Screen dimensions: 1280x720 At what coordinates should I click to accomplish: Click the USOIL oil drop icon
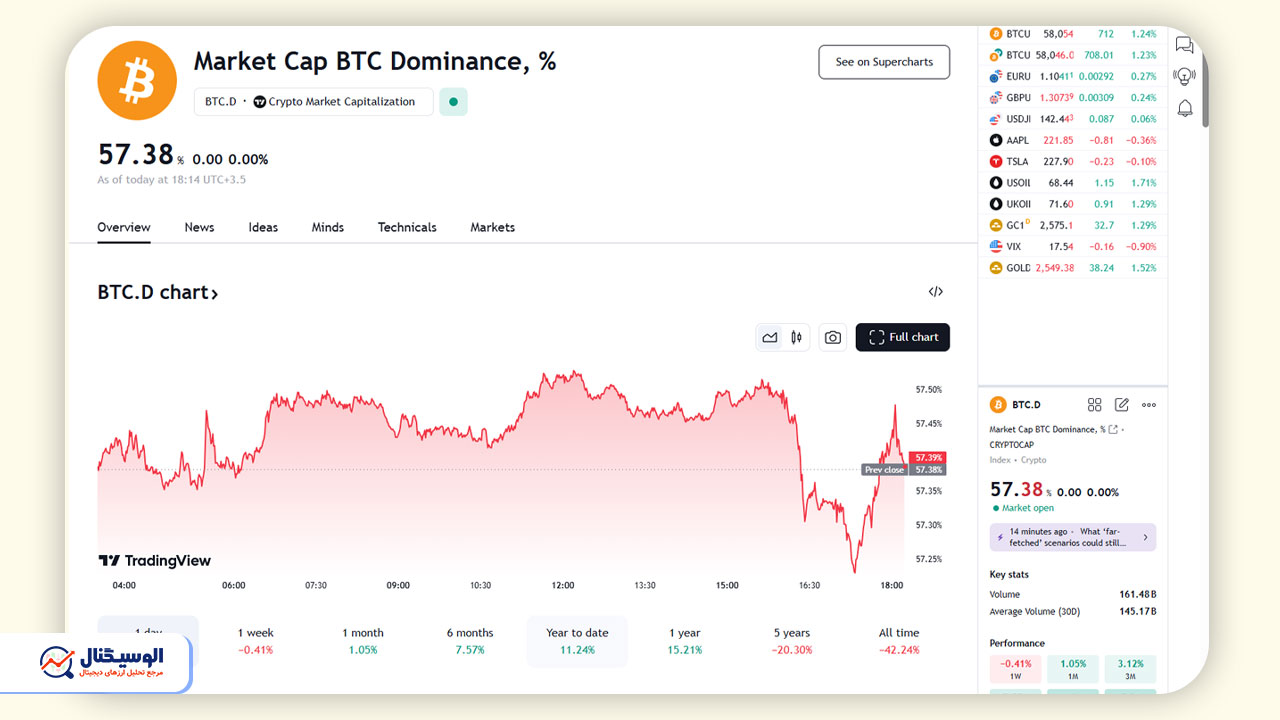click(996, 183)
